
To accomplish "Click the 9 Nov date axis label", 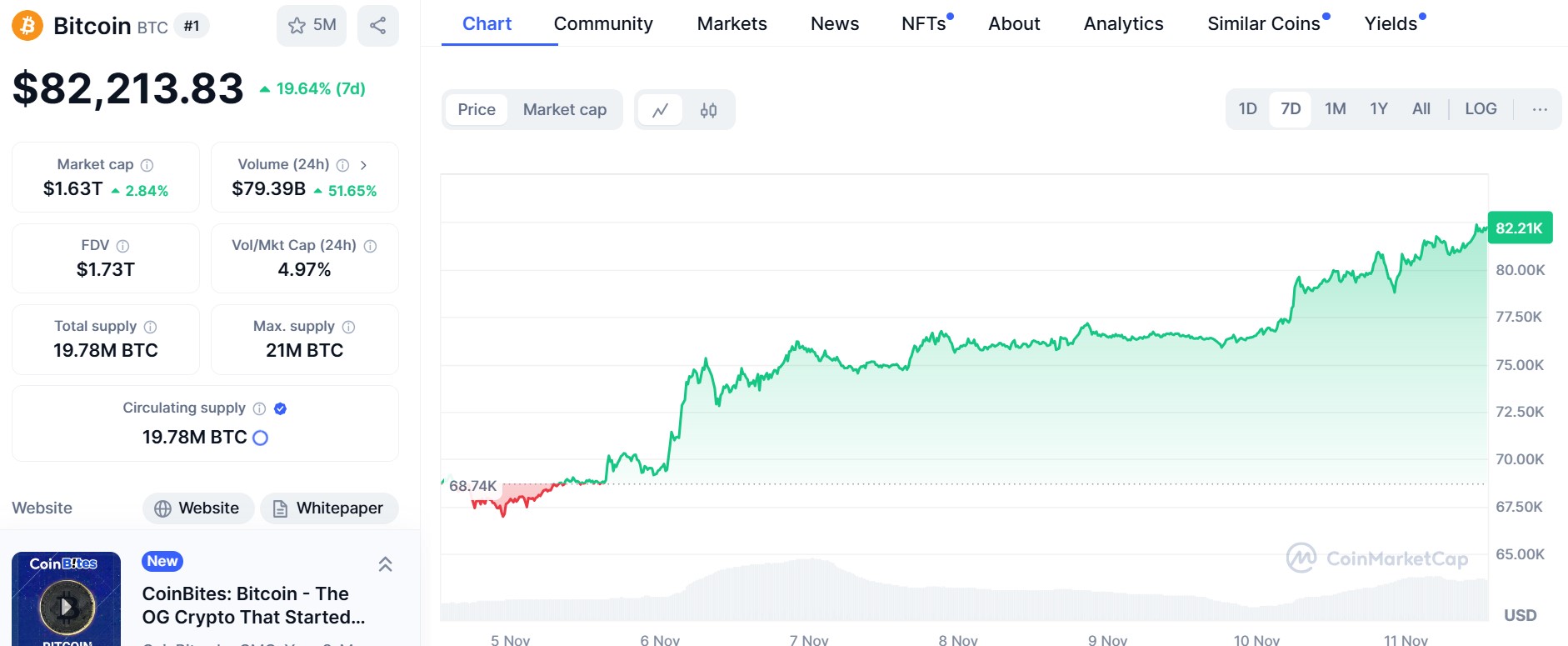I will click(x=1107, y=639).
